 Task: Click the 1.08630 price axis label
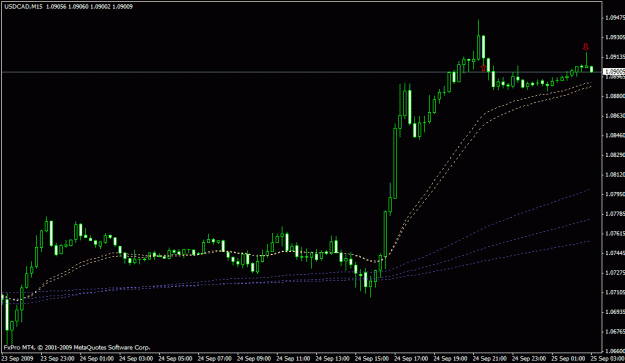click(615, 116)
